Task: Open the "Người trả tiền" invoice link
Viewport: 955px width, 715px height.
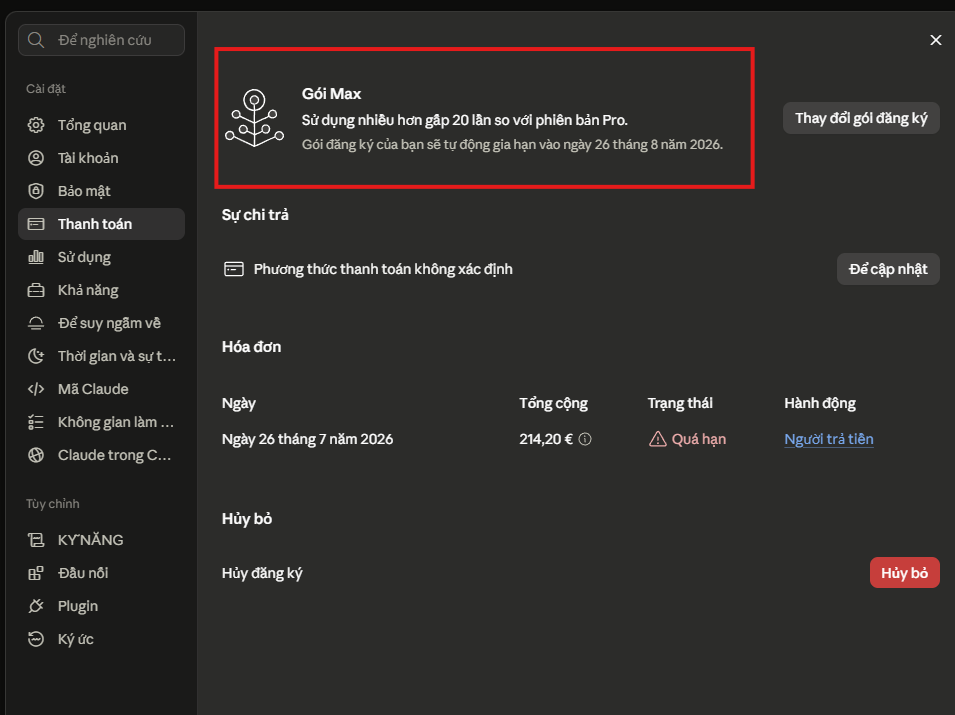Action: [829, 439]
